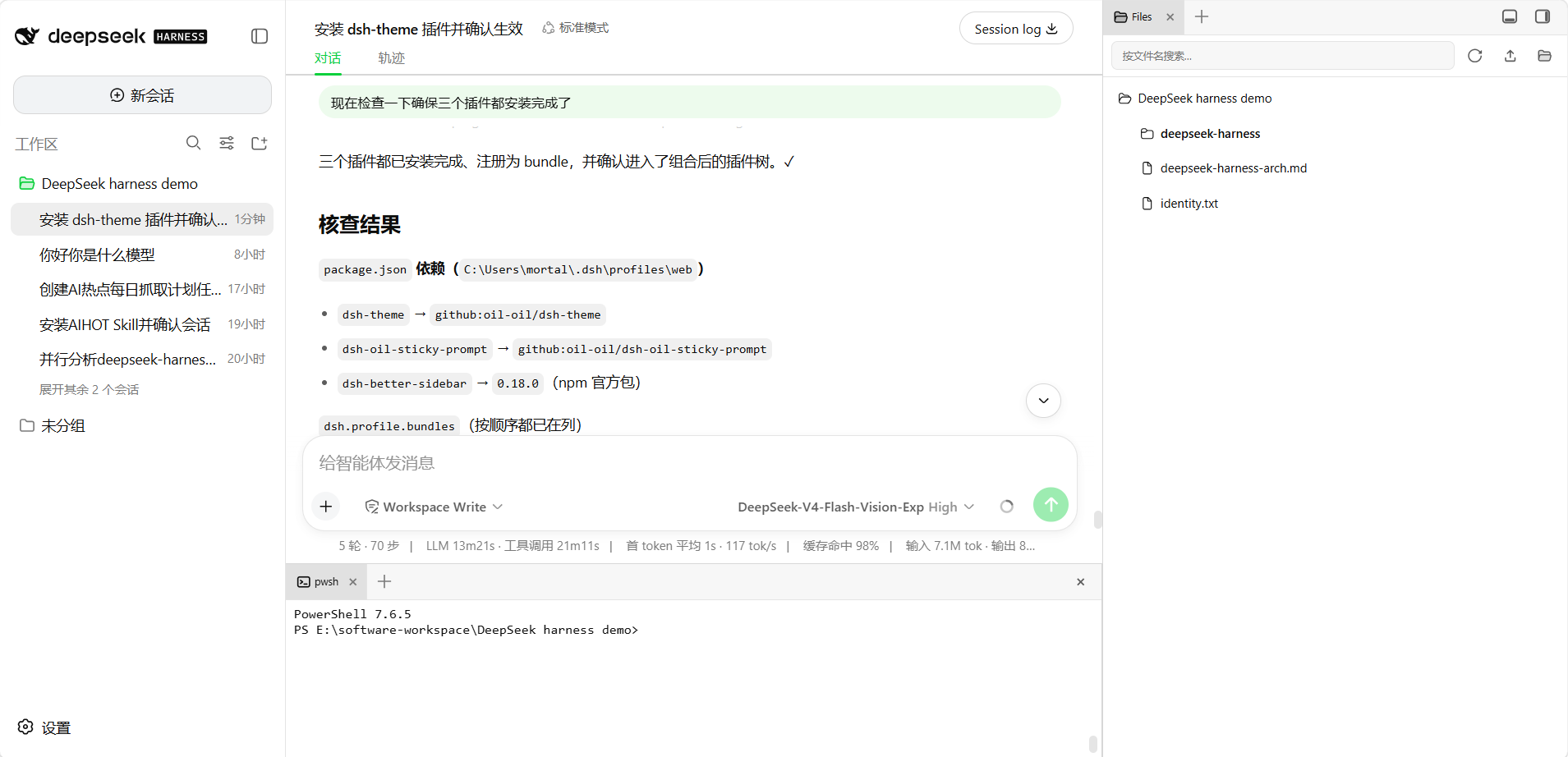Close the Files tab
The image size is (1568, 757).
click(1170, 16)
